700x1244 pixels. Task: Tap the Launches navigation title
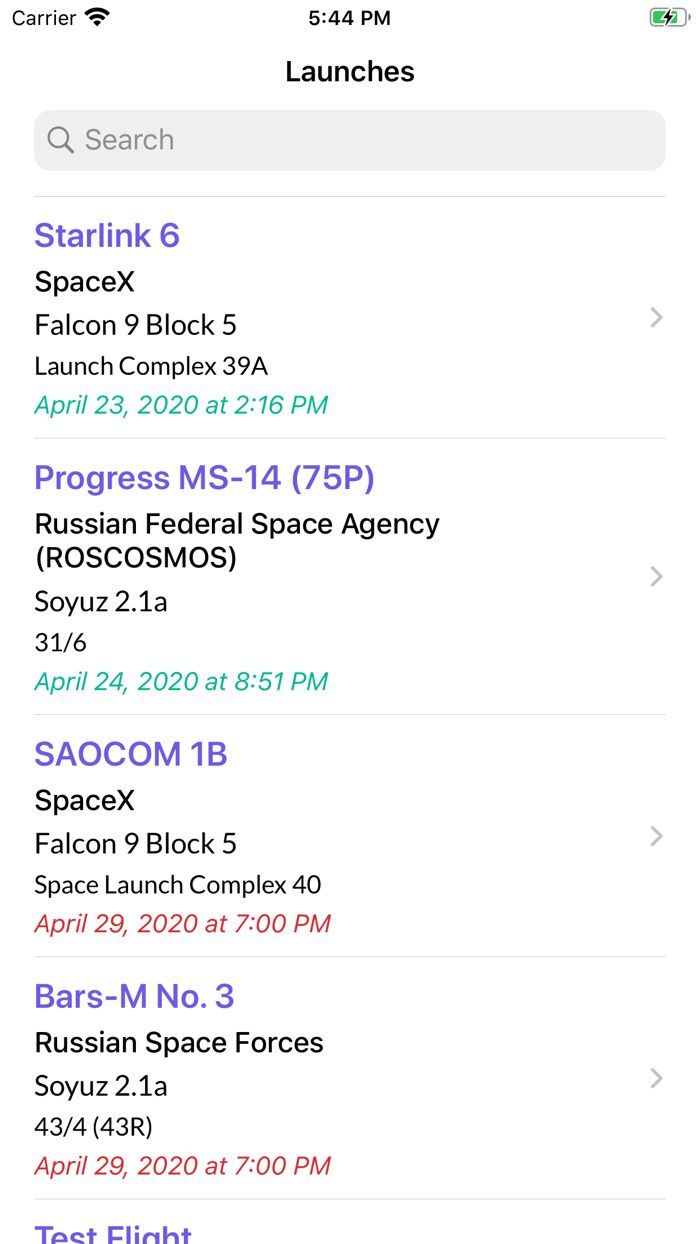click(x=350, y=71)
